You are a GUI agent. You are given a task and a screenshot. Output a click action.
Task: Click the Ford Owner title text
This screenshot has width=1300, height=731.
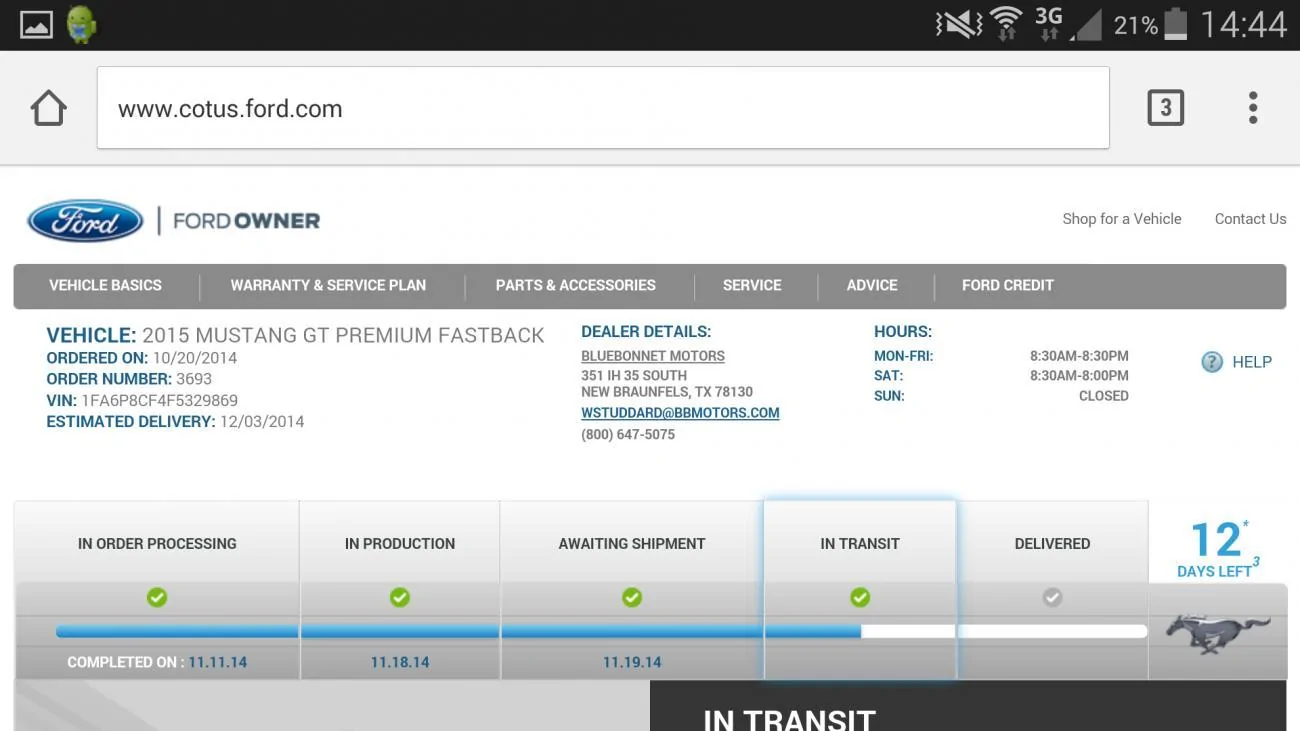[x=246, y=221]
